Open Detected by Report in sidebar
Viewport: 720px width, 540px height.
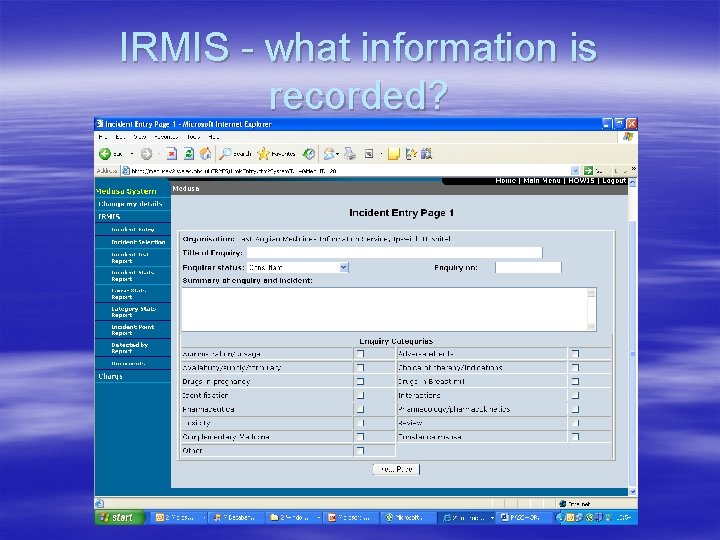pyautogui.click(x=129, y=348)
